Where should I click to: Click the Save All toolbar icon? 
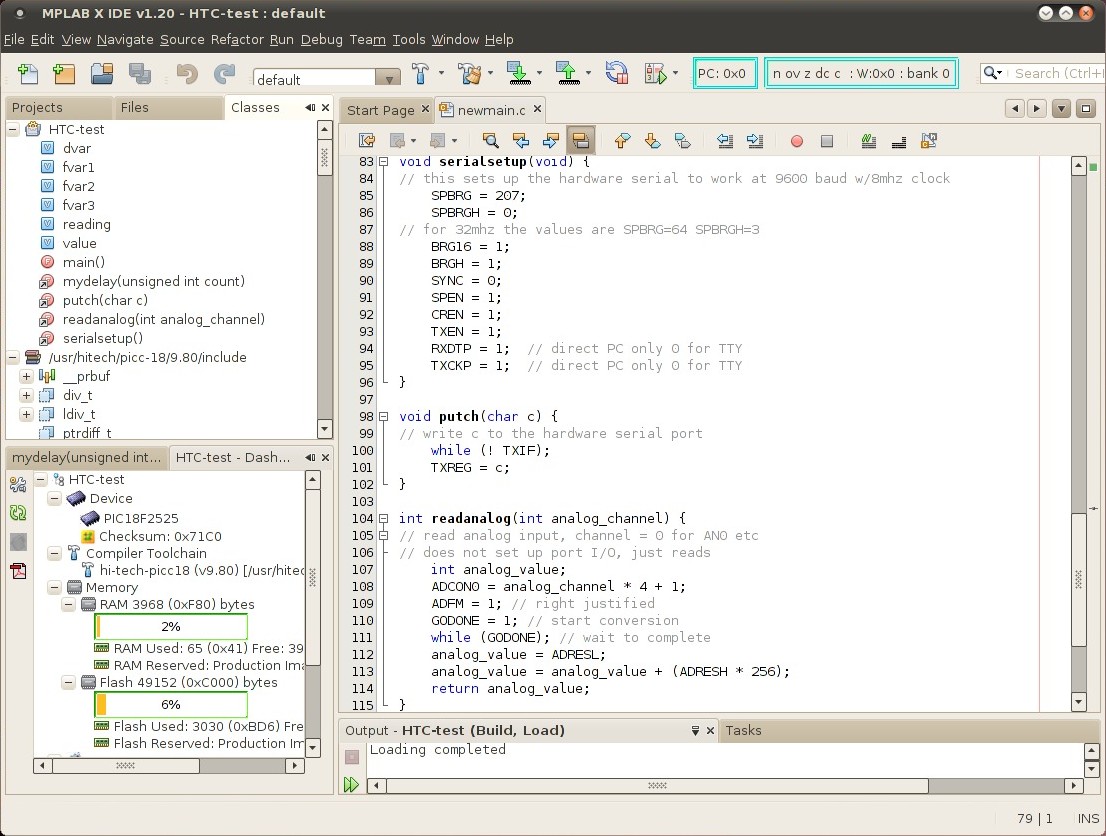tap(140, 73)
